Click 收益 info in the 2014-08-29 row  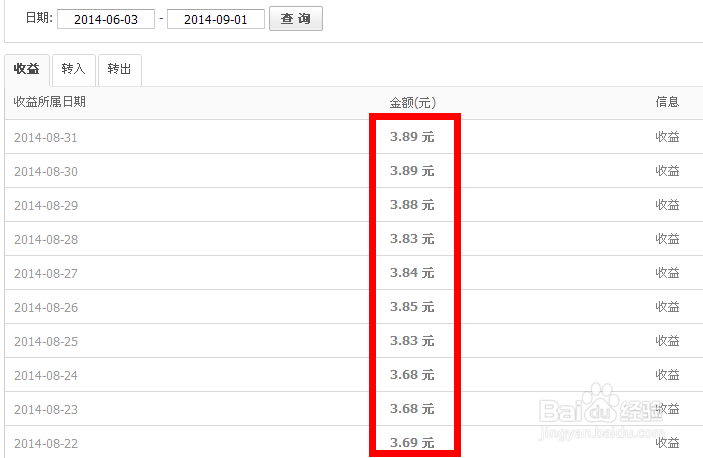[667, 205]
